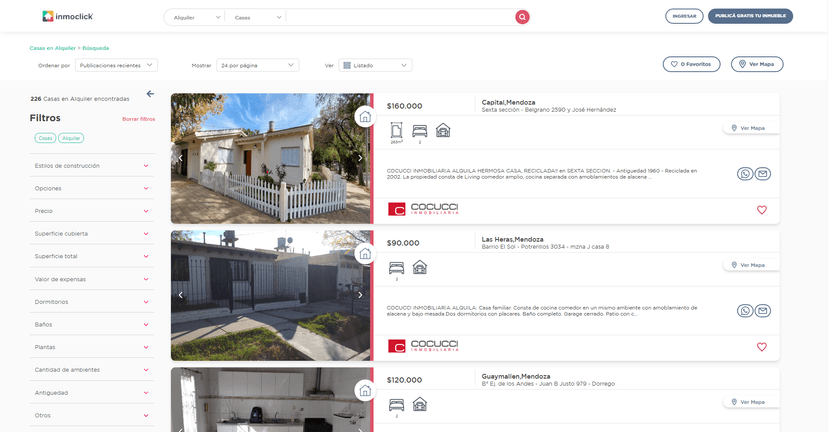This screenshot has height=432, width=828.
Task: Collapse the filters panel with the back arrow
Action: pyautogui.click(x=150, y=94)
